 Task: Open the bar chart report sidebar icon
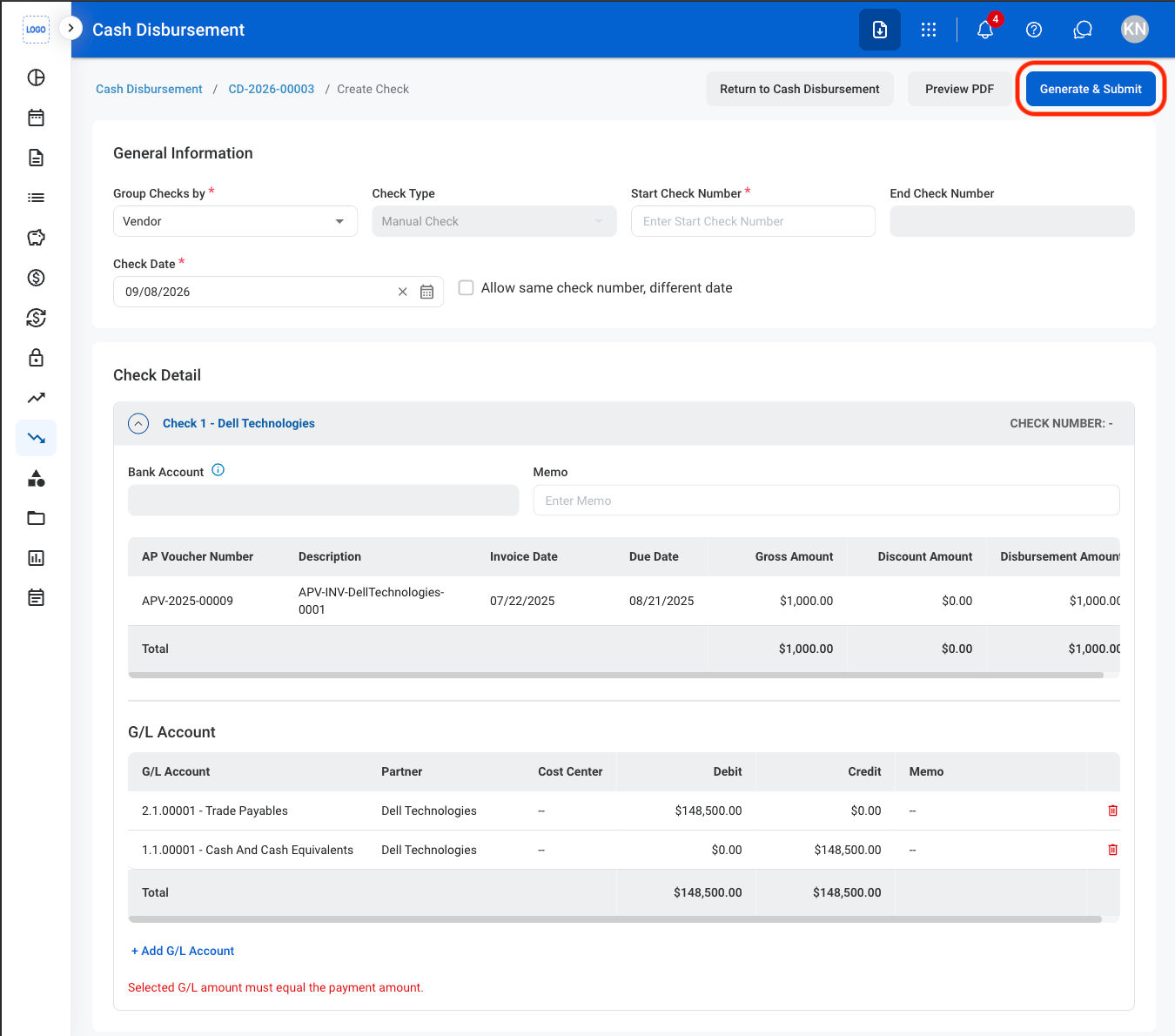pos(36,558)
